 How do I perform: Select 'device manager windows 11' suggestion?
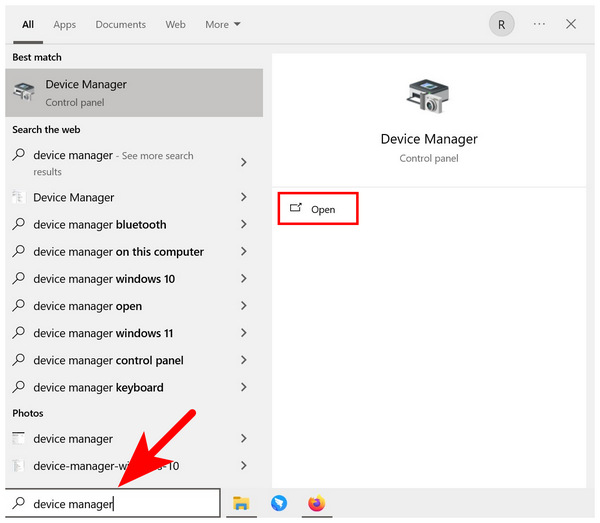tap(134, 333)
